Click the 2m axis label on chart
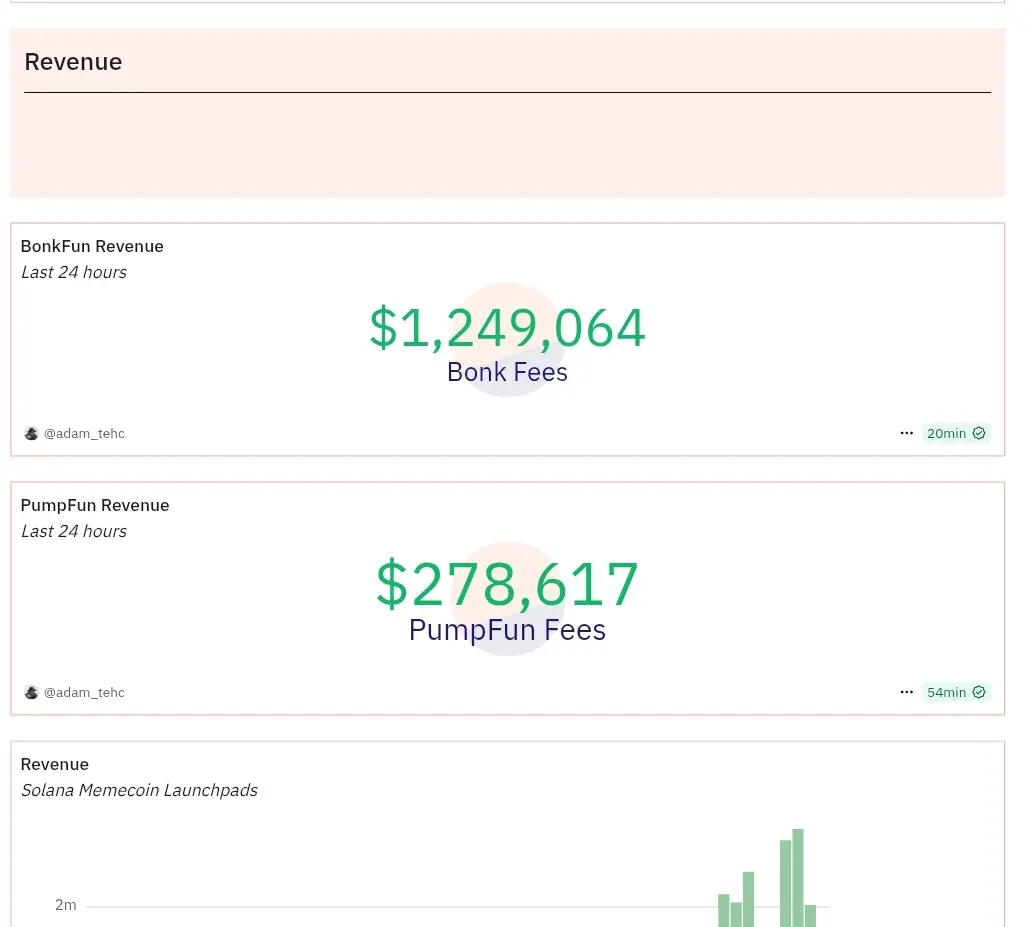Image resolution: width=1027 pixels, height=927 pixels. click(65, 905)
